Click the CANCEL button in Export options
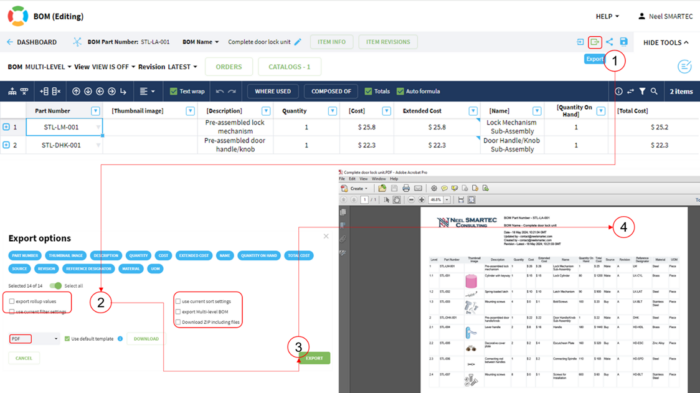700x393 pixels. pos(24,358)
